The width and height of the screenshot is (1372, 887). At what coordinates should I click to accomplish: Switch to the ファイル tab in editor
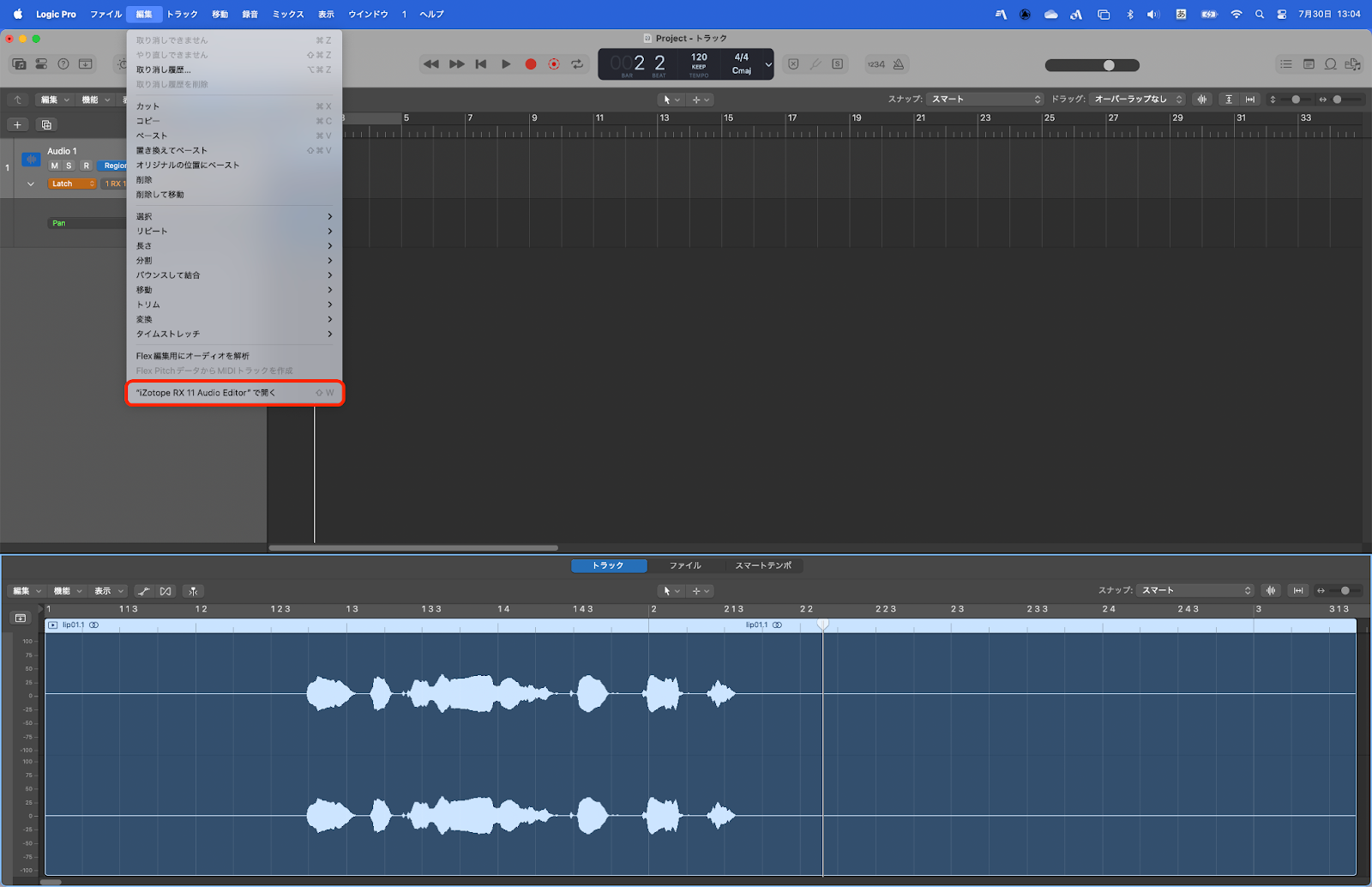[685, 565]
